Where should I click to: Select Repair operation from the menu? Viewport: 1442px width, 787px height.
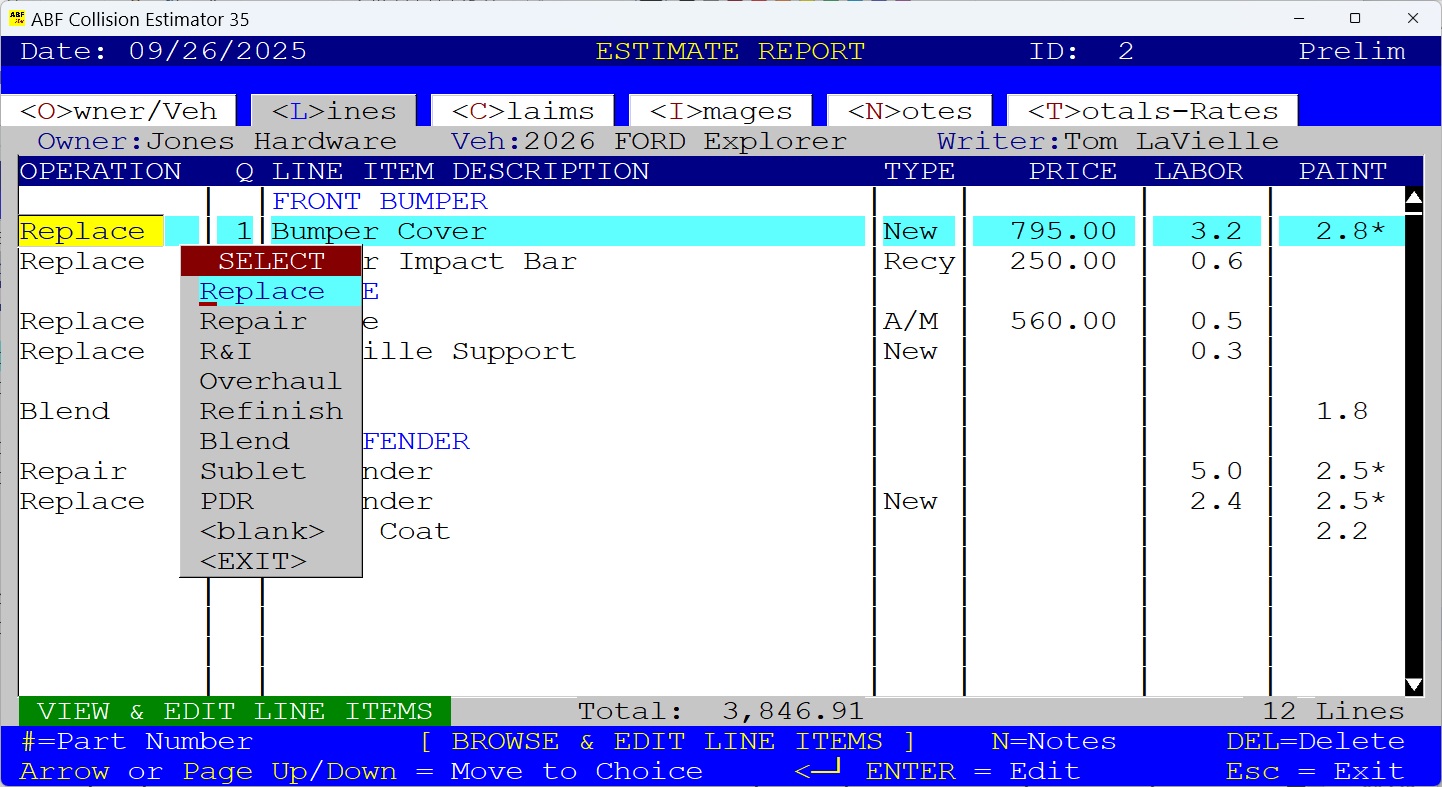pos(252,321)
